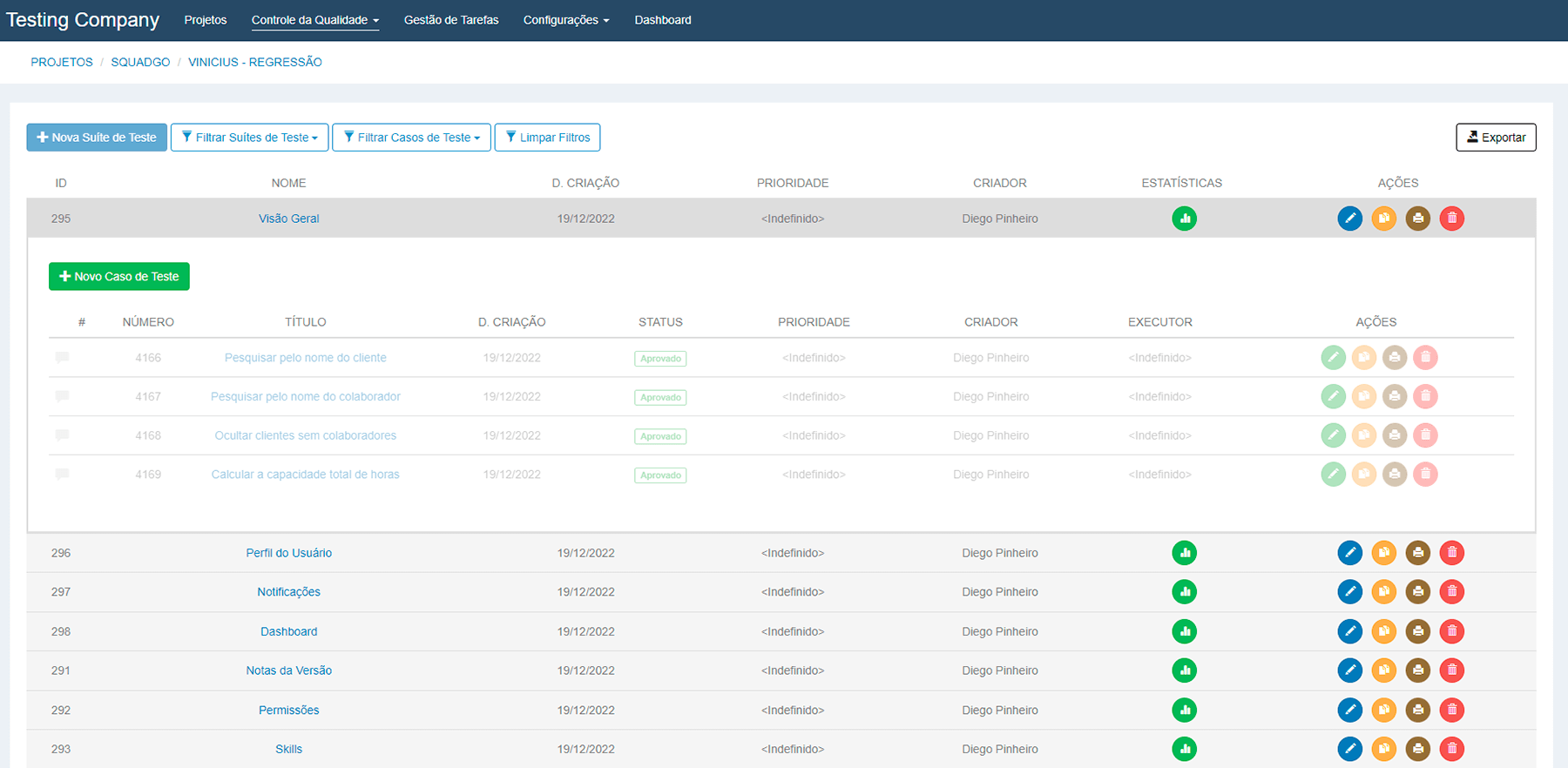Open Dashboard from the top navigation
The image size is (1568, 768).
coord(662,20)
